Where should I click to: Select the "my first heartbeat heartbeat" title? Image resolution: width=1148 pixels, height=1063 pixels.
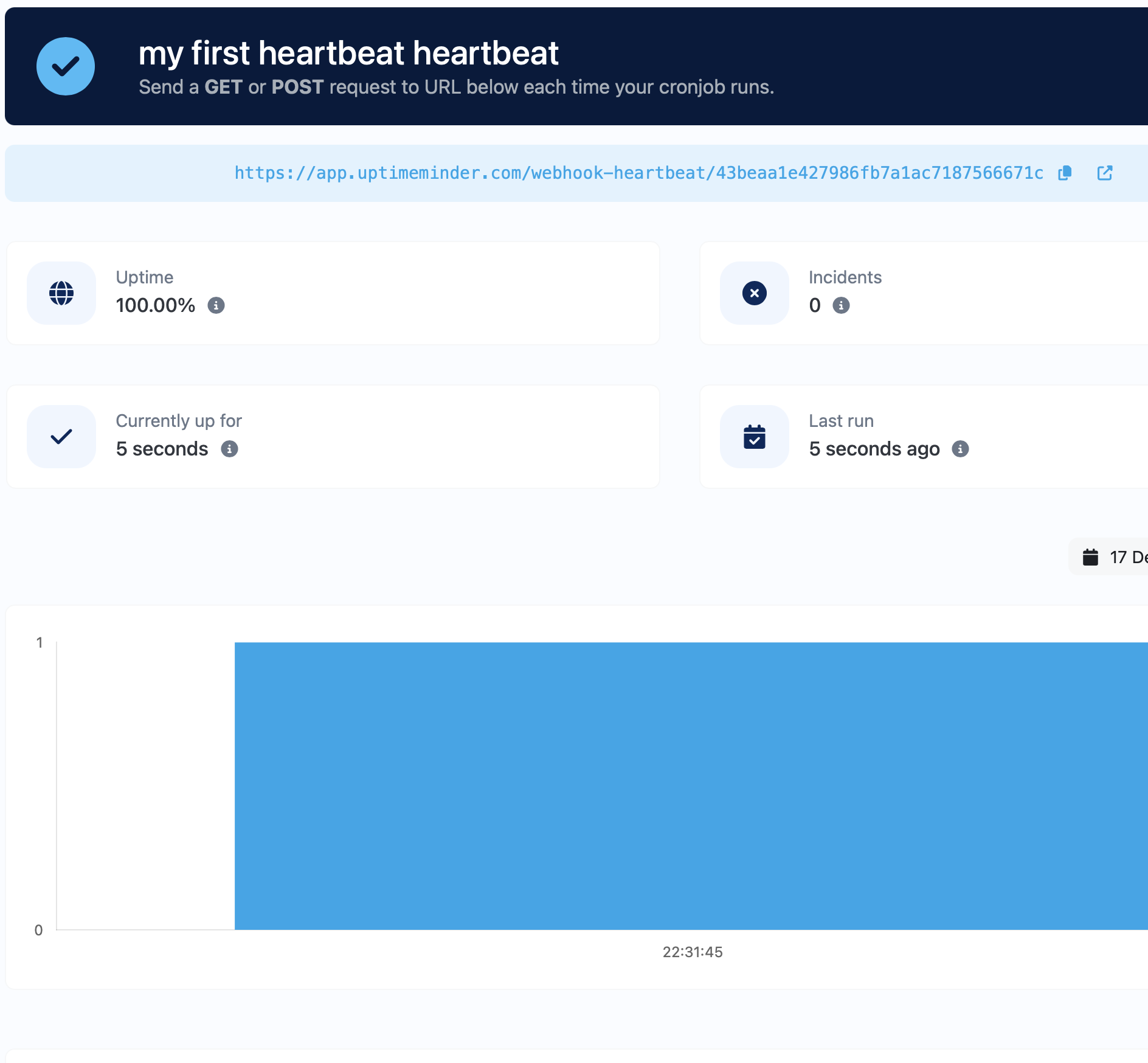348,53
